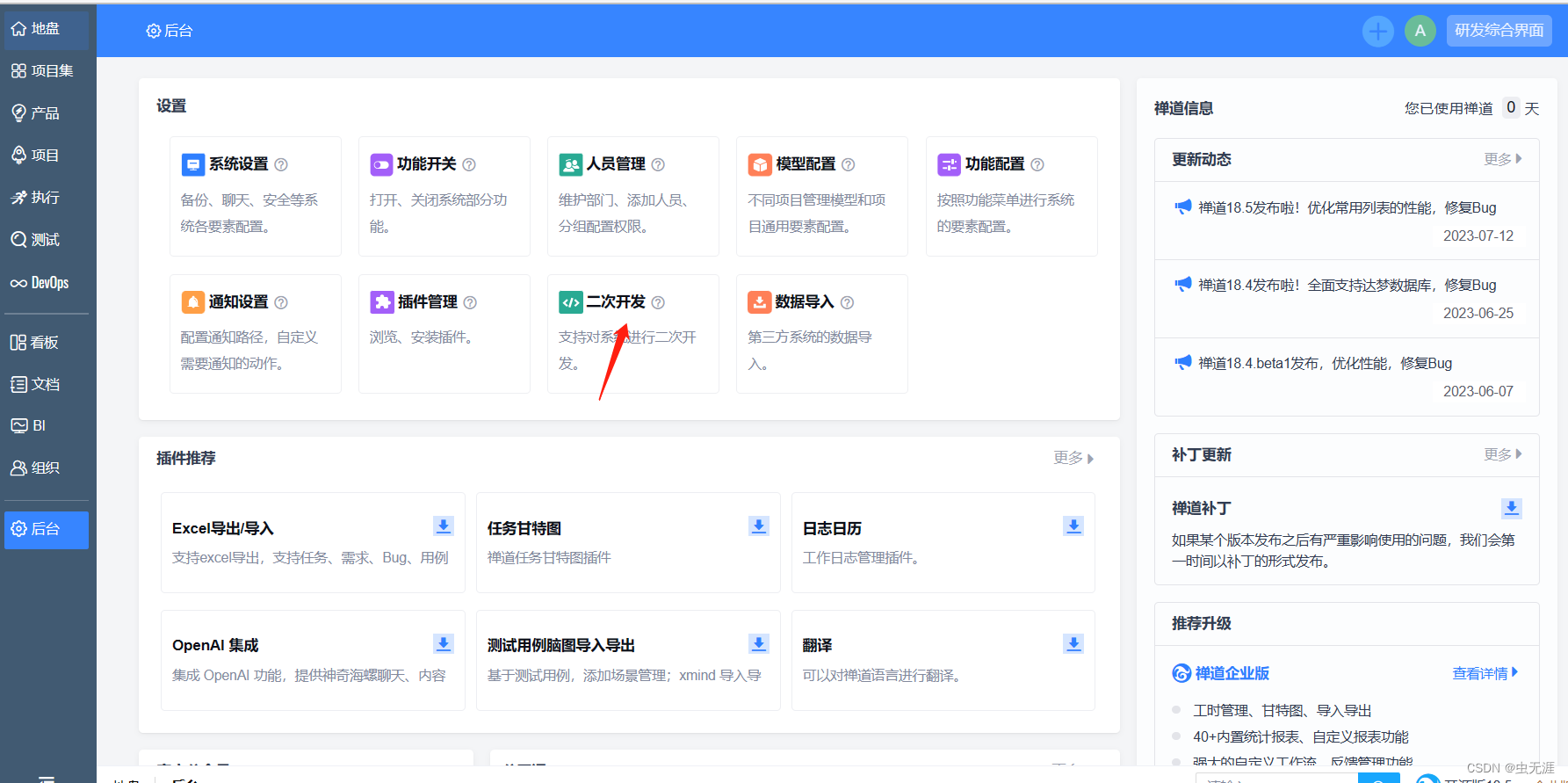This screenshot has width=1568, height=783.
Task: Open the 功能开关 toggle icon
Action: (x=381, y=164)
